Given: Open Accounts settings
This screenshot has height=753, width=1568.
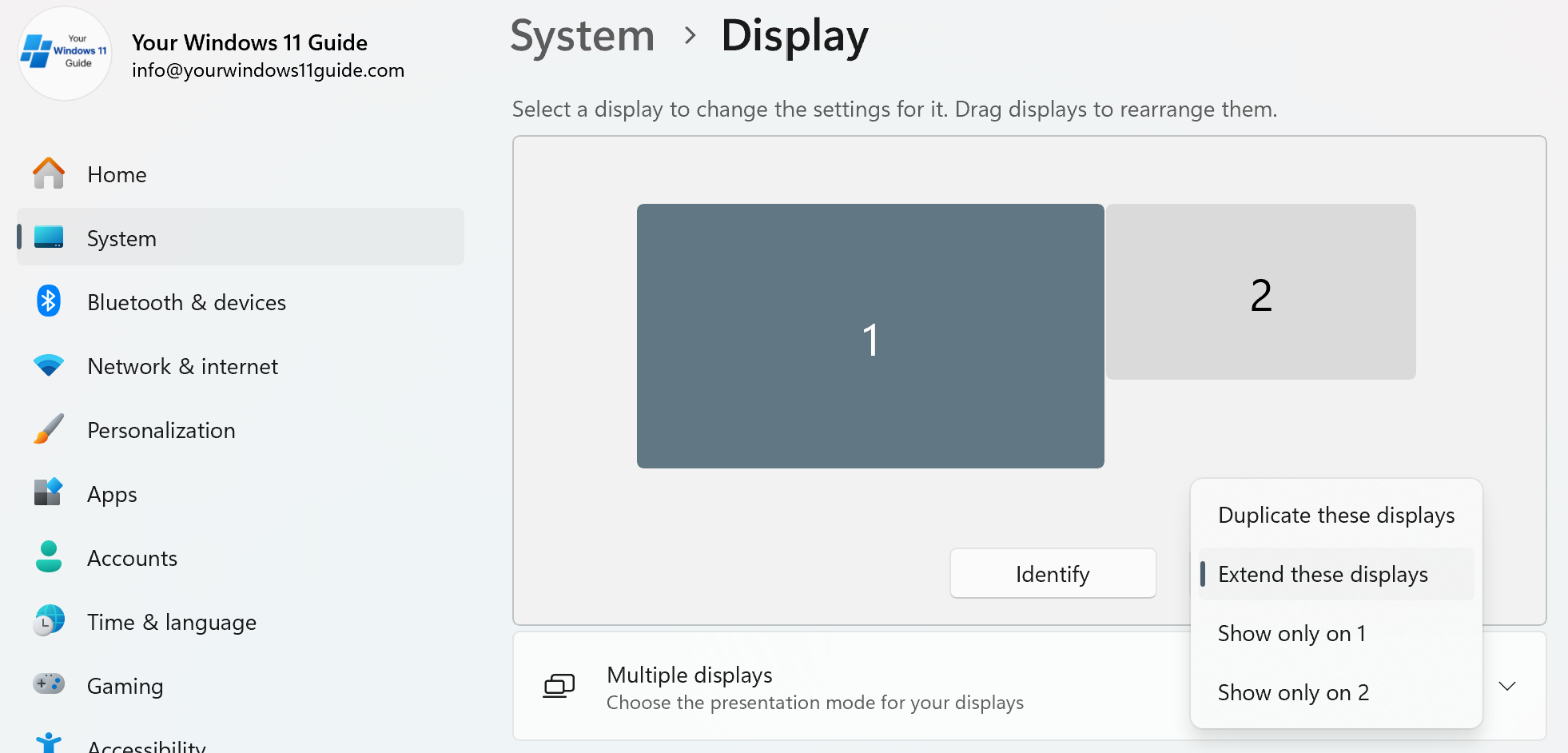Looking at the screenshot, I should point(240,557).
